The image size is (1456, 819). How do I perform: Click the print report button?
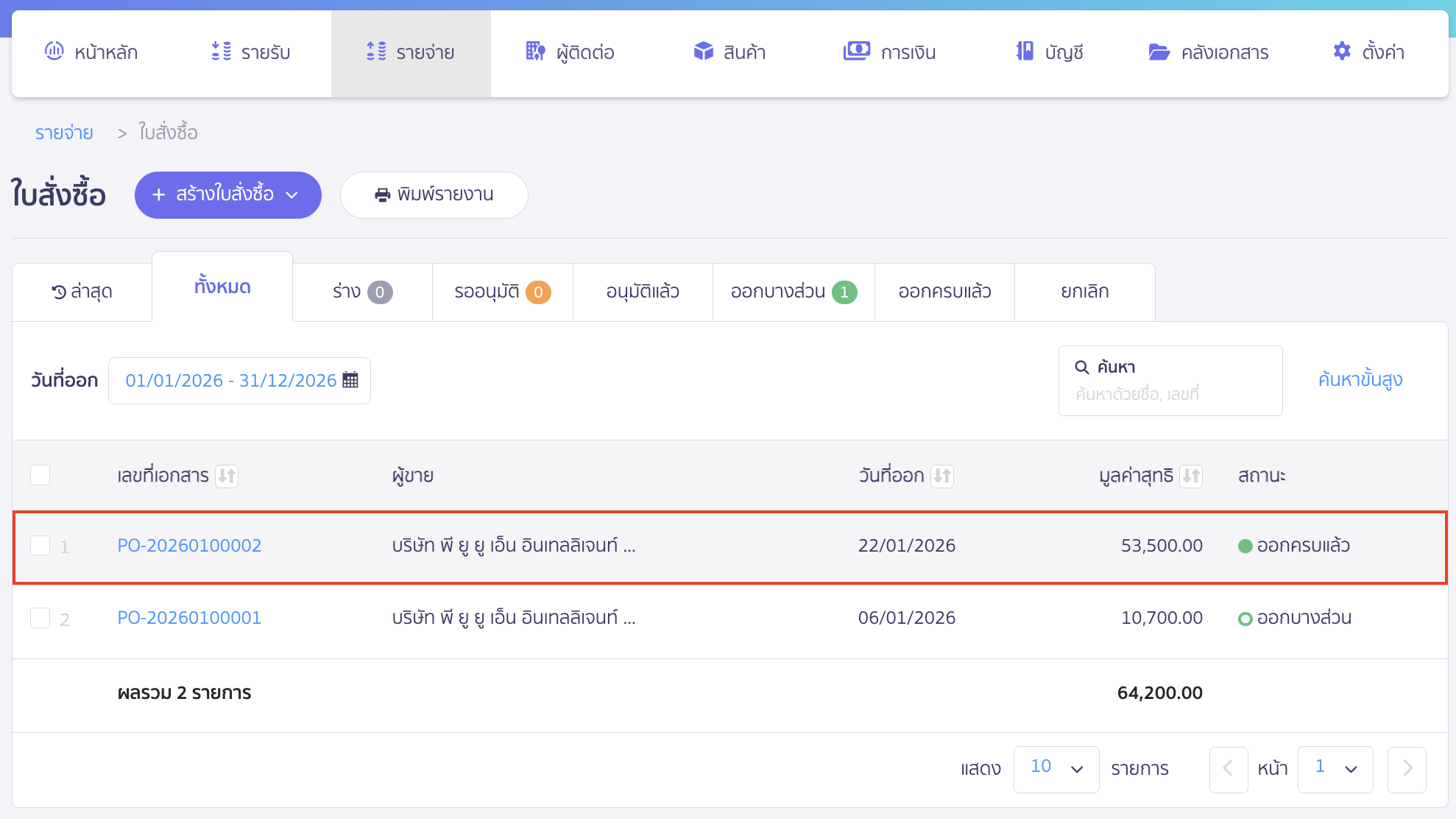(434, 195)
